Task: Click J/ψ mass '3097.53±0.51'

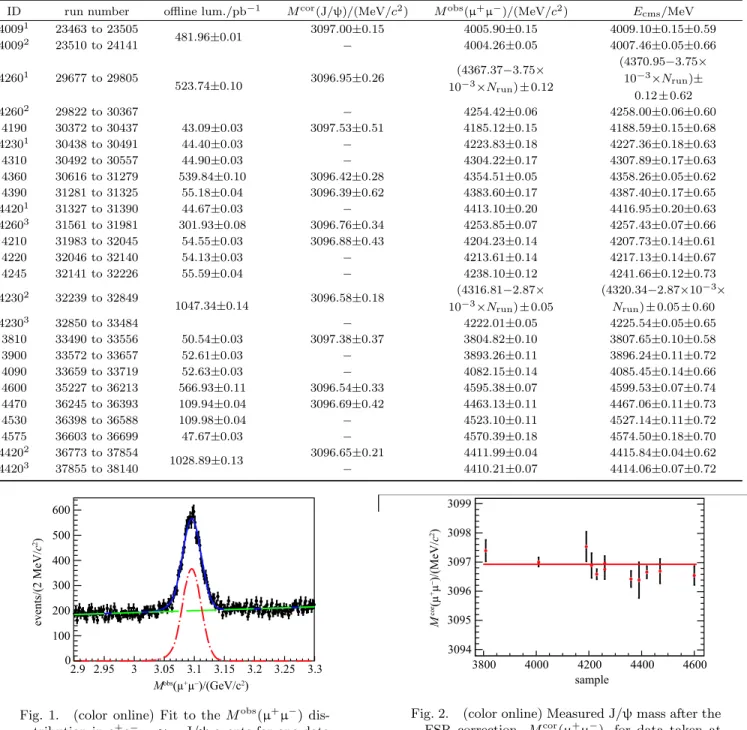Action: pos(347,128)
